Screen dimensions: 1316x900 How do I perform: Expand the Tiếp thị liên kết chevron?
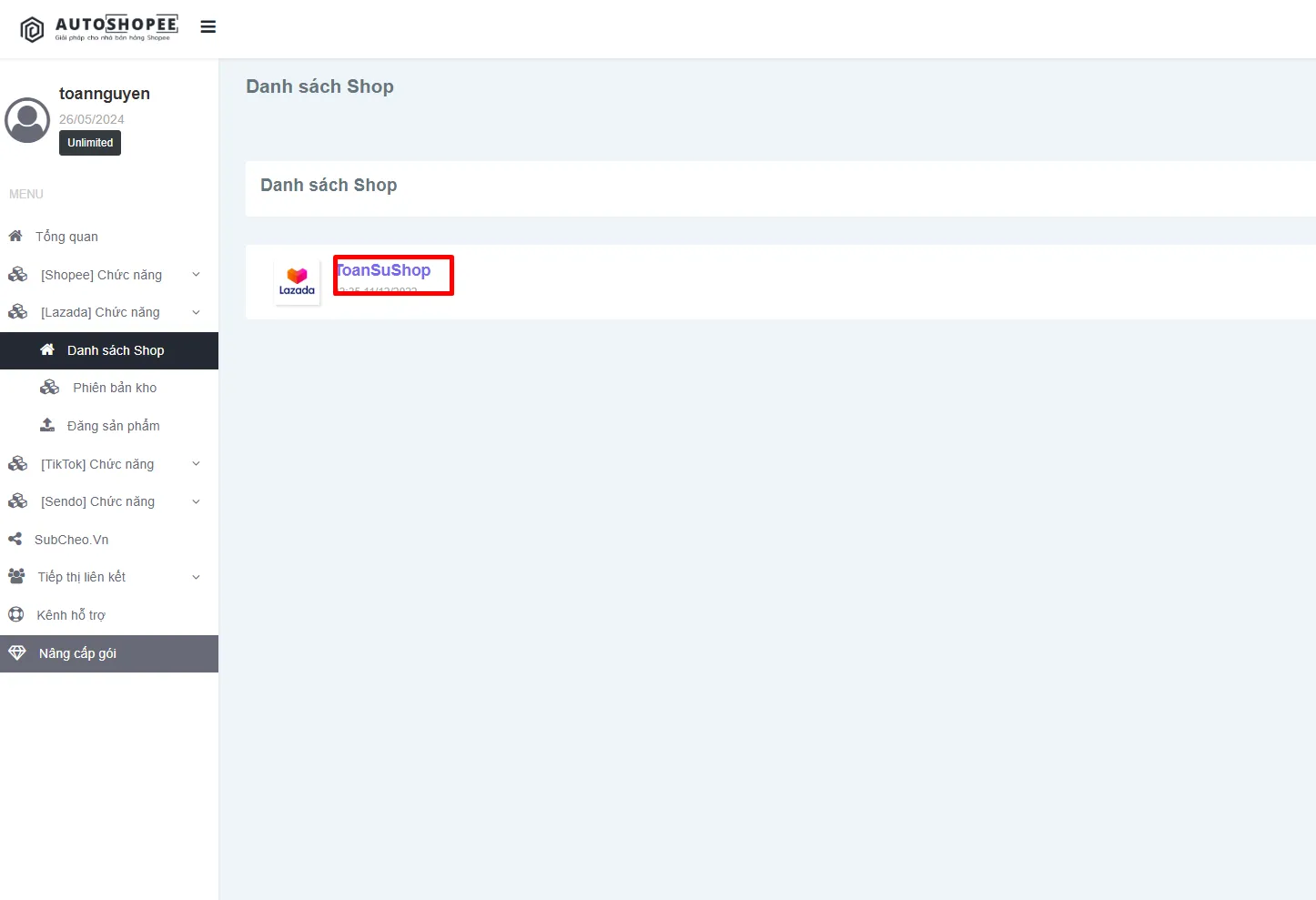pos(196,577)
